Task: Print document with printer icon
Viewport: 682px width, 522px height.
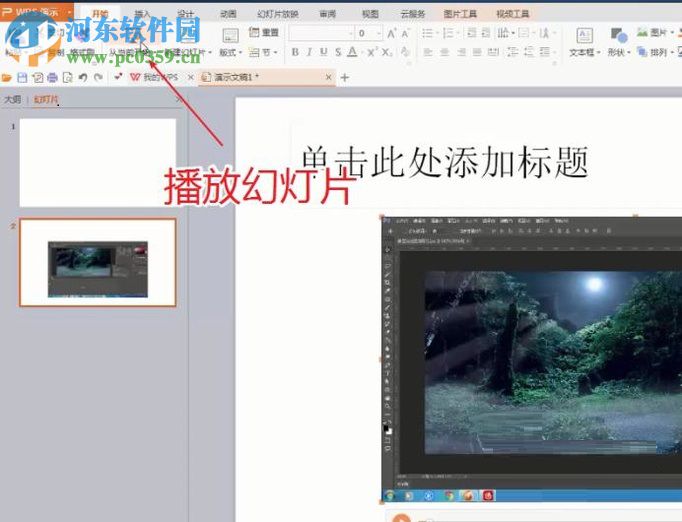Action: click(x=52, y=77)
